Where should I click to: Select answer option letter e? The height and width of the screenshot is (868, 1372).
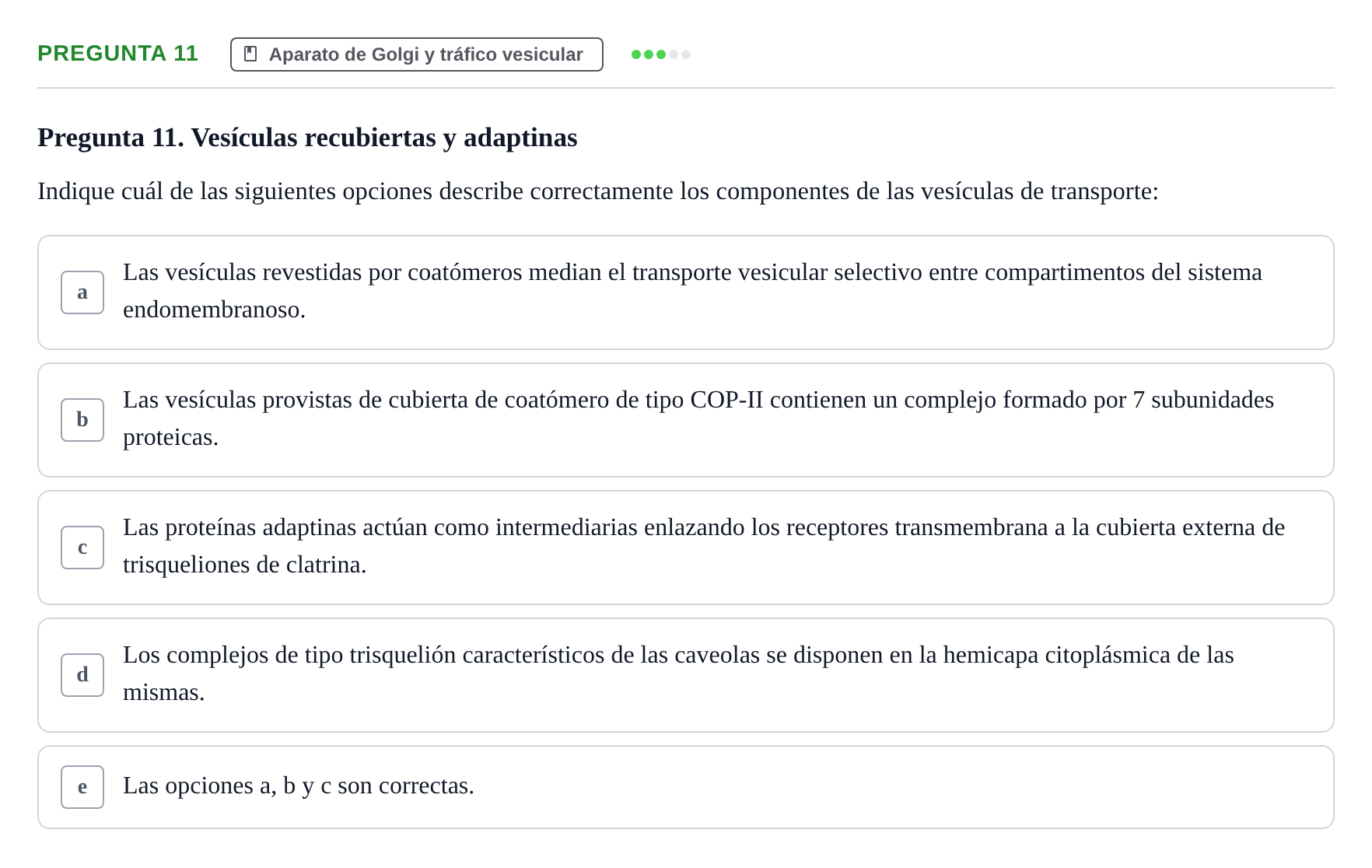(x=82, y=787)
